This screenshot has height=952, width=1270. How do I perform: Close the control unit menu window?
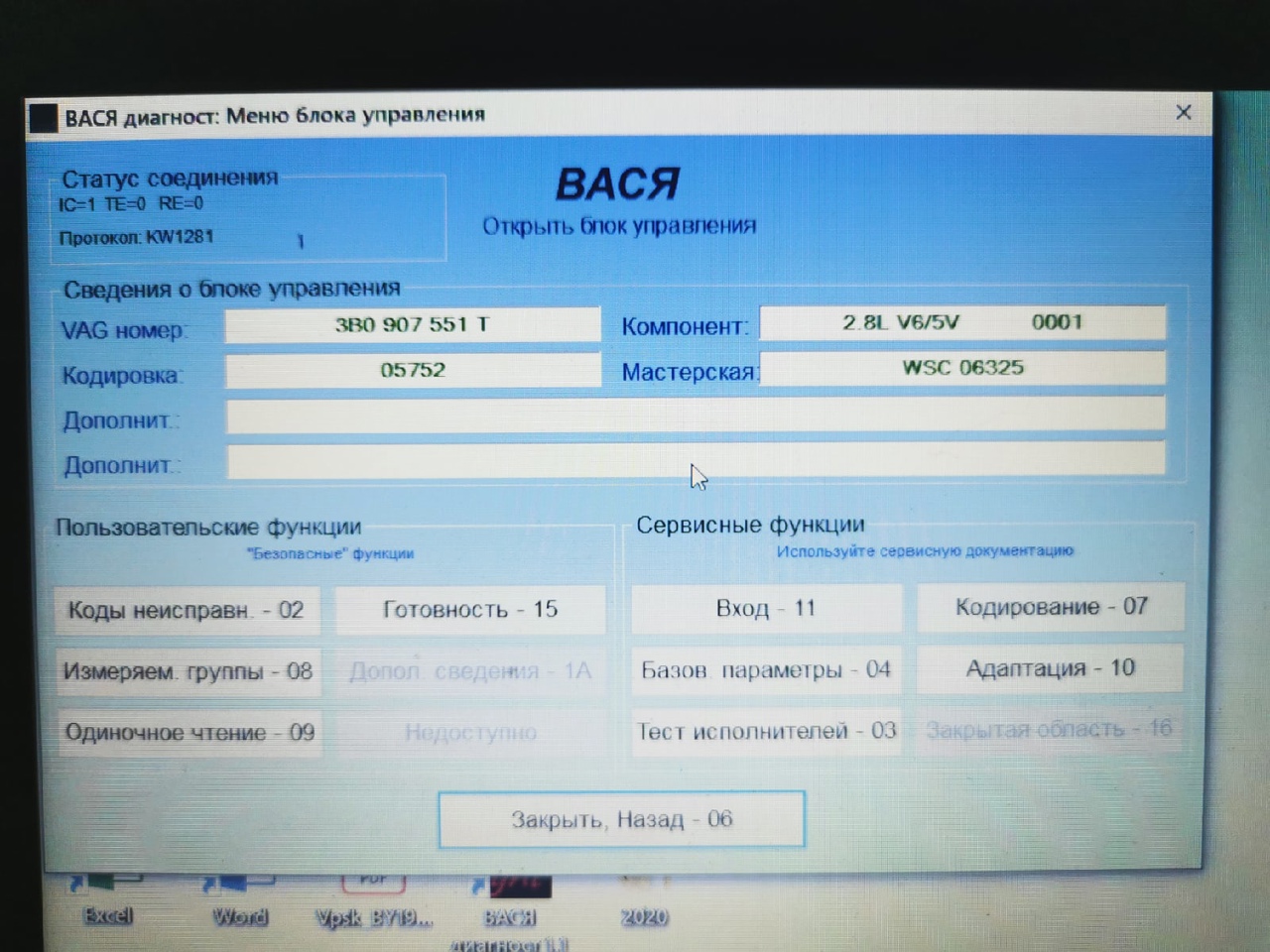tap(1184, 112)
